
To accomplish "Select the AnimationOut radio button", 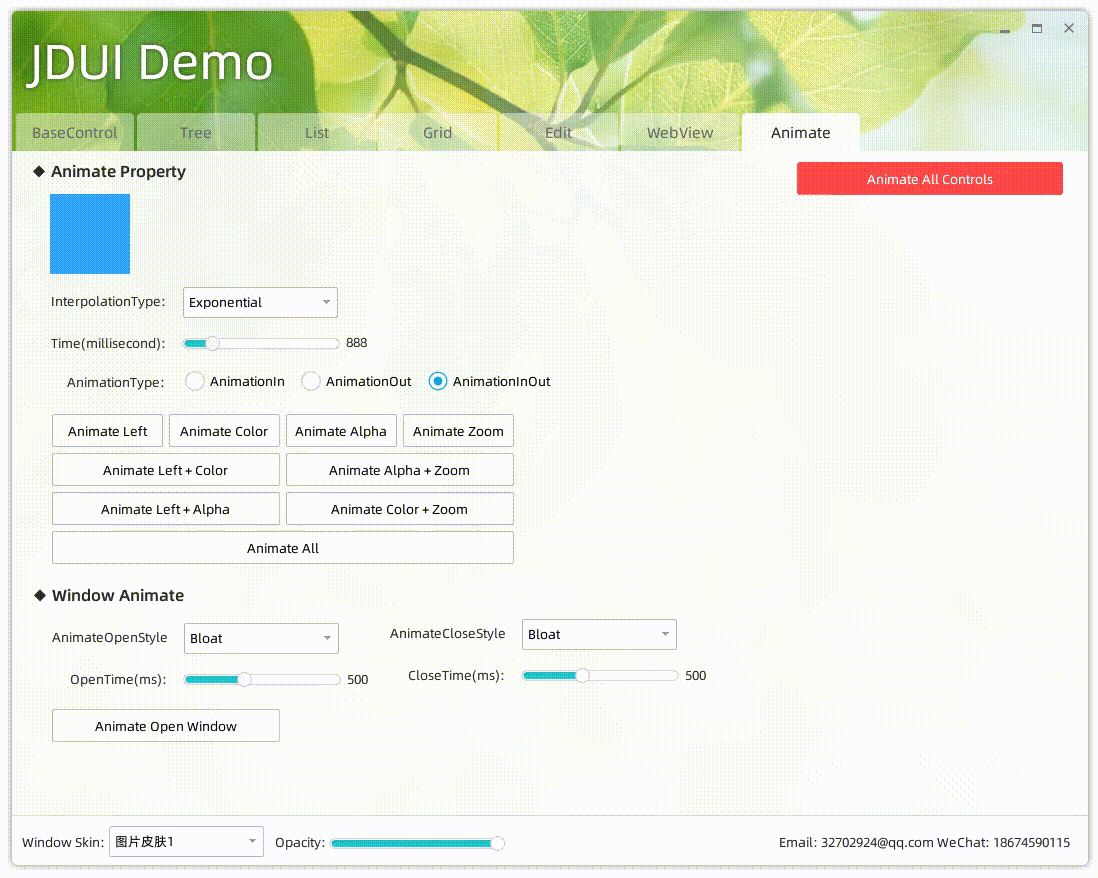I will tap(310, 381).
